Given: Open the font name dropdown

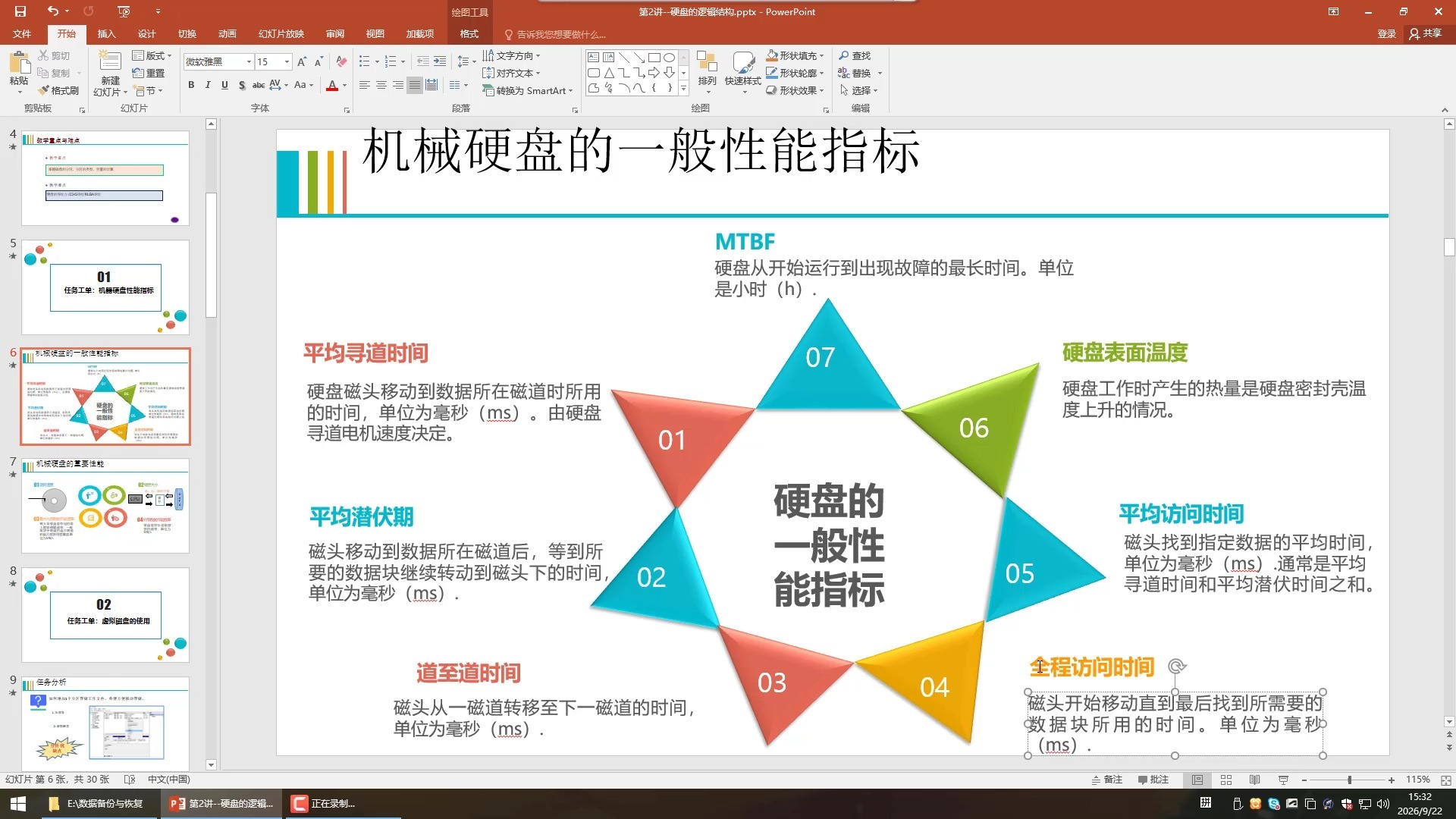Looking at the screenshot, I should click(249, 61).
